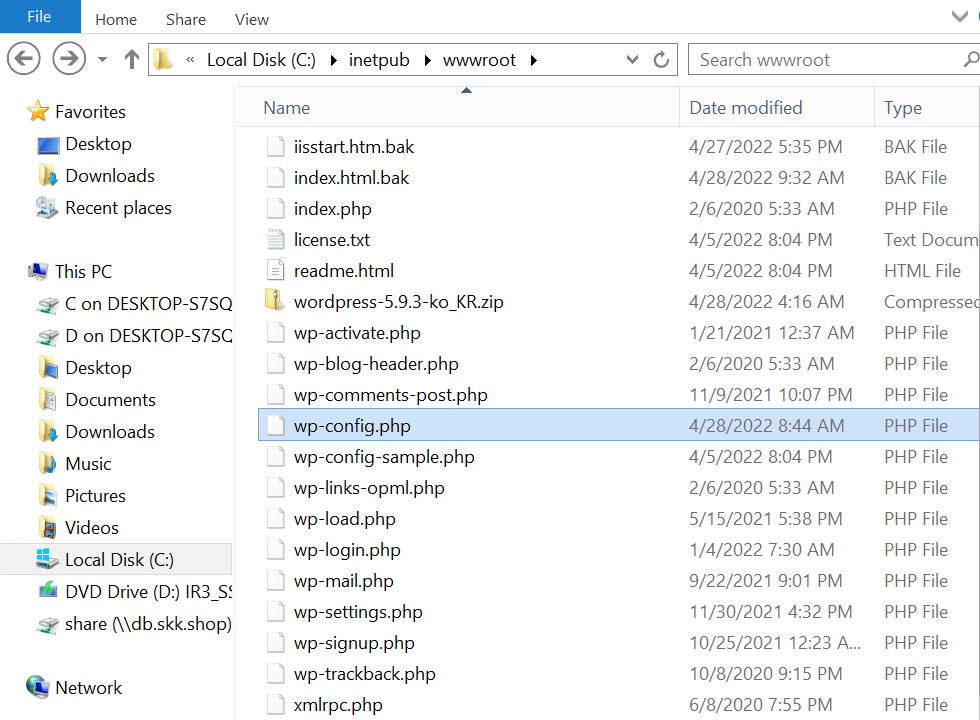Image resolution: width=980 pixels, height=720 pixels.
Task: Sort by the Type column header
Action: point(927,108)
